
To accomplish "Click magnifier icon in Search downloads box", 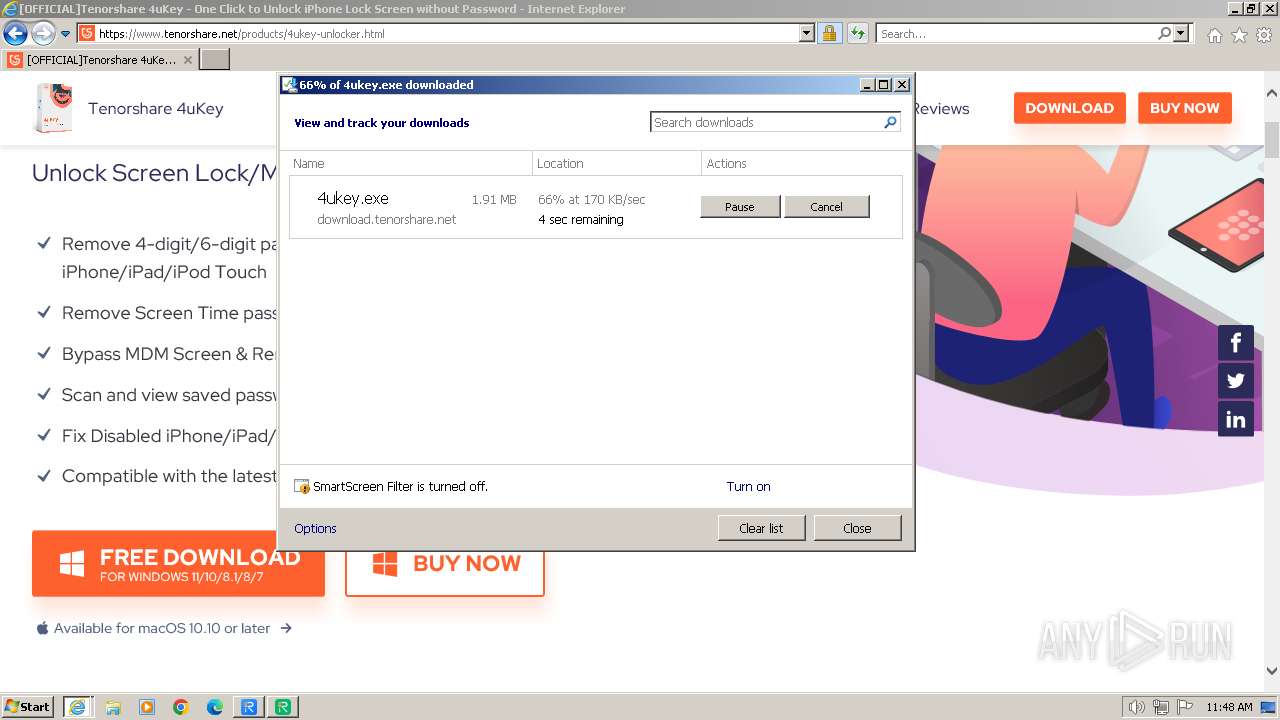I will [891, 122].
